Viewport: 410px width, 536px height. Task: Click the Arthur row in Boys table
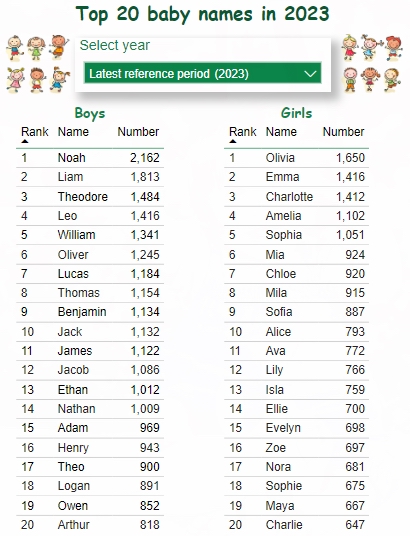(90, 525)
